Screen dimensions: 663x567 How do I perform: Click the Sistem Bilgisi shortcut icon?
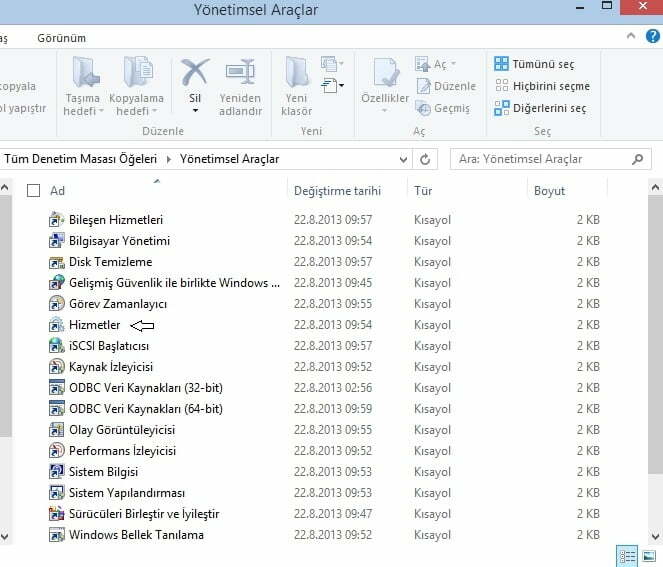point(57,471)
